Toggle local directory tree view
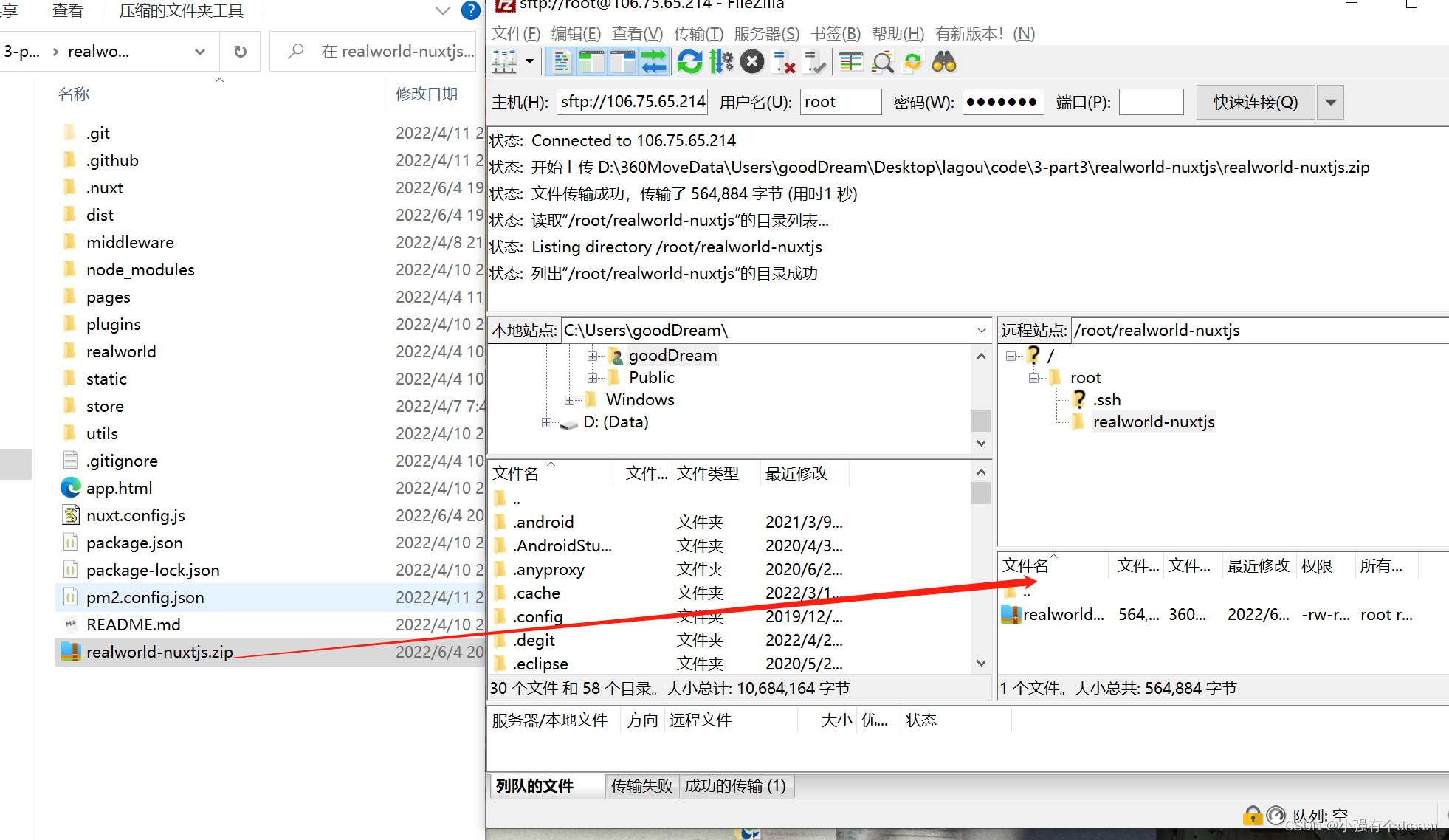Viewport: 1449px width, 840px height. (x=591, y=62)
